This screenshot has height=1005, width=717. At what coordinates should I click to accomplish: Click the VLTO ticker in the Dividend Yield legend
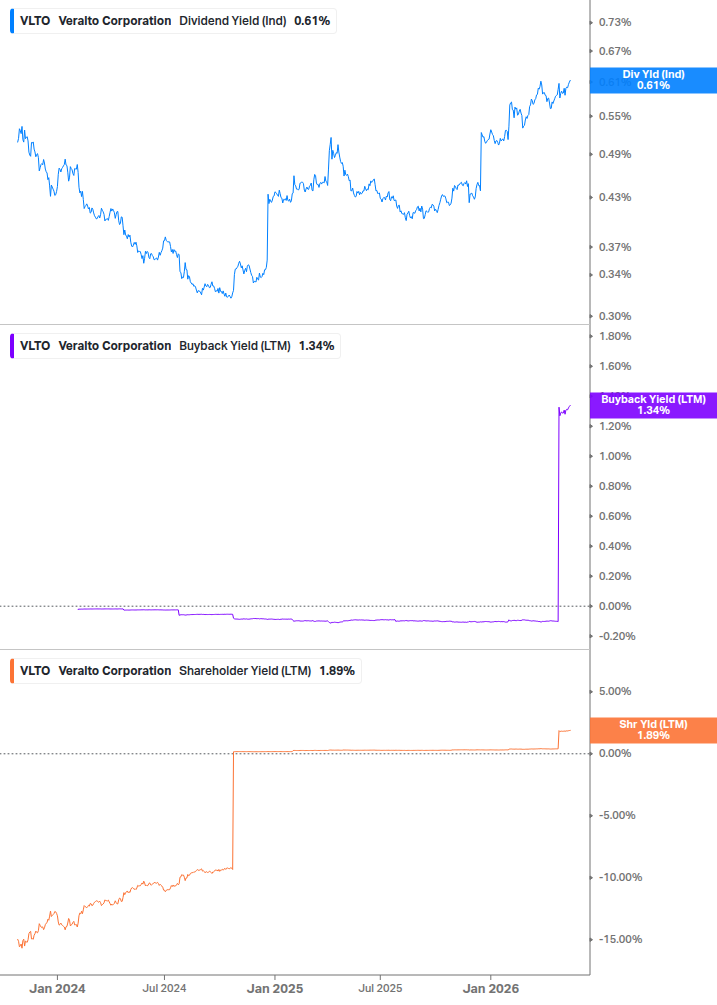point(35,21)
